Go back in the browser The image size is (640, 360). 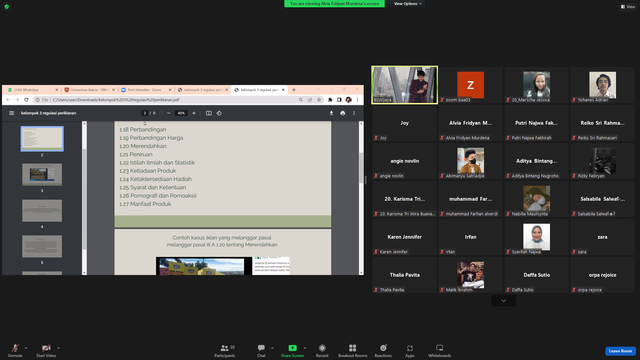coord(8,100)
